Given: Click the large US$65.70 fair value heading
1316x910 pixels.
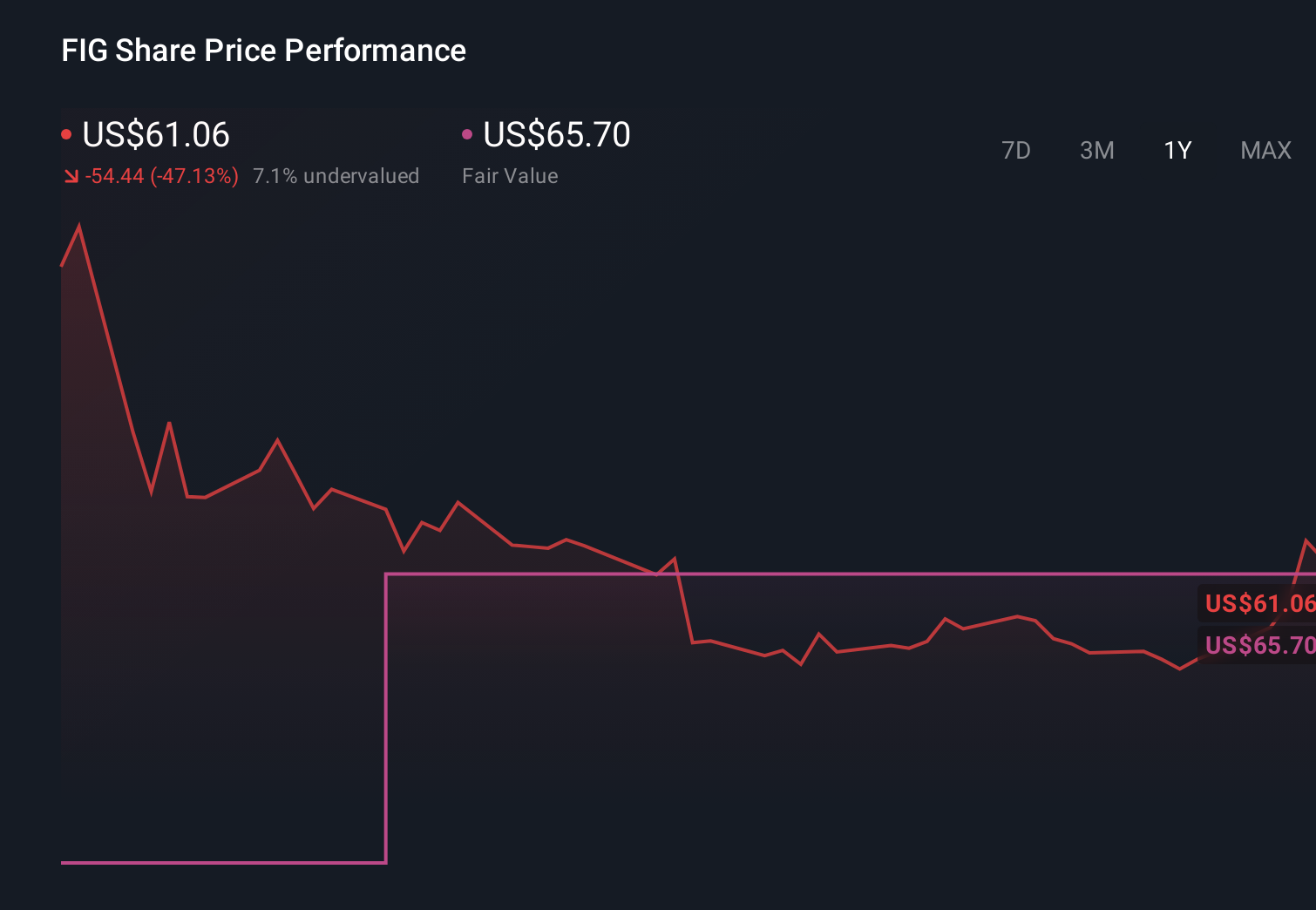Looking at the screenshot, I should [x=557, y=134].
